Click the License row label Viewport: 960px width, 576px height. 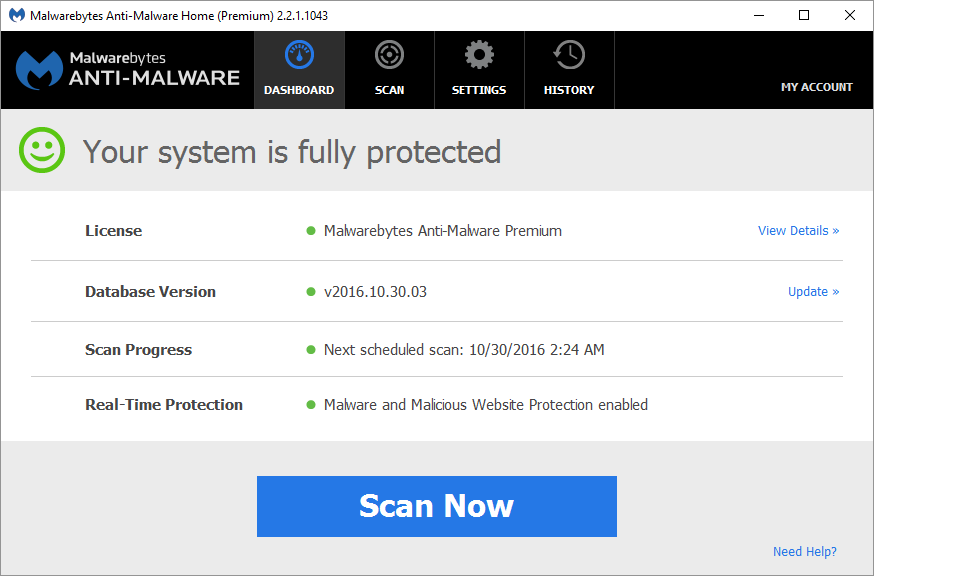(x=113, y=231)
